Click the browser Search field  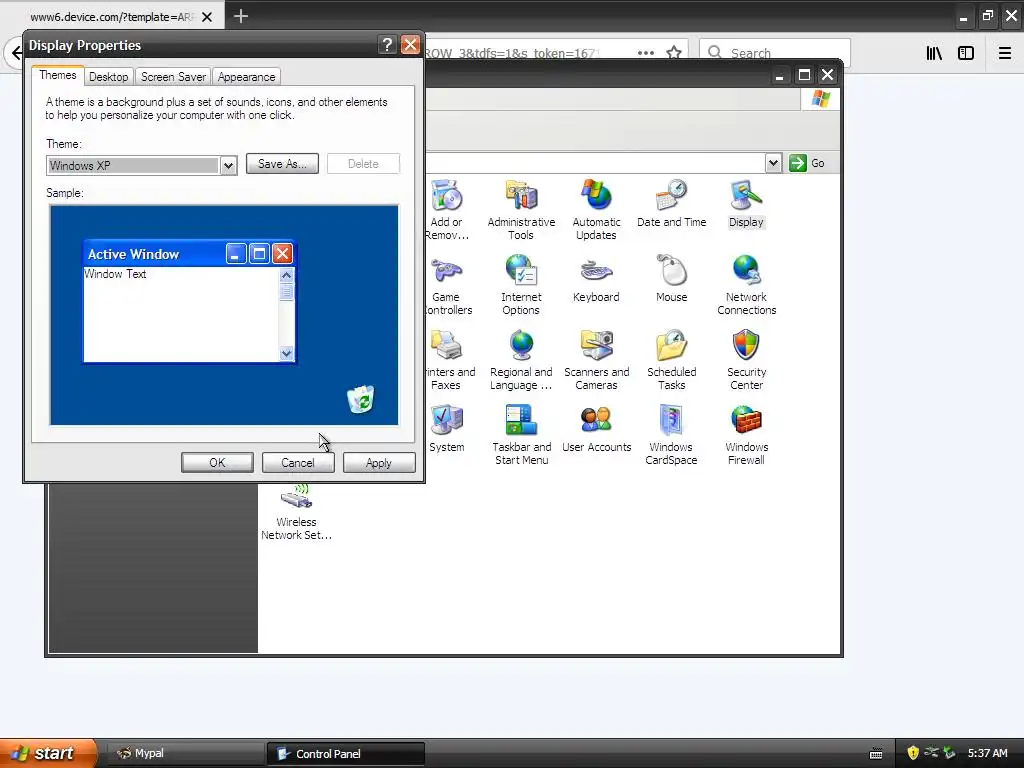[775, 53]
